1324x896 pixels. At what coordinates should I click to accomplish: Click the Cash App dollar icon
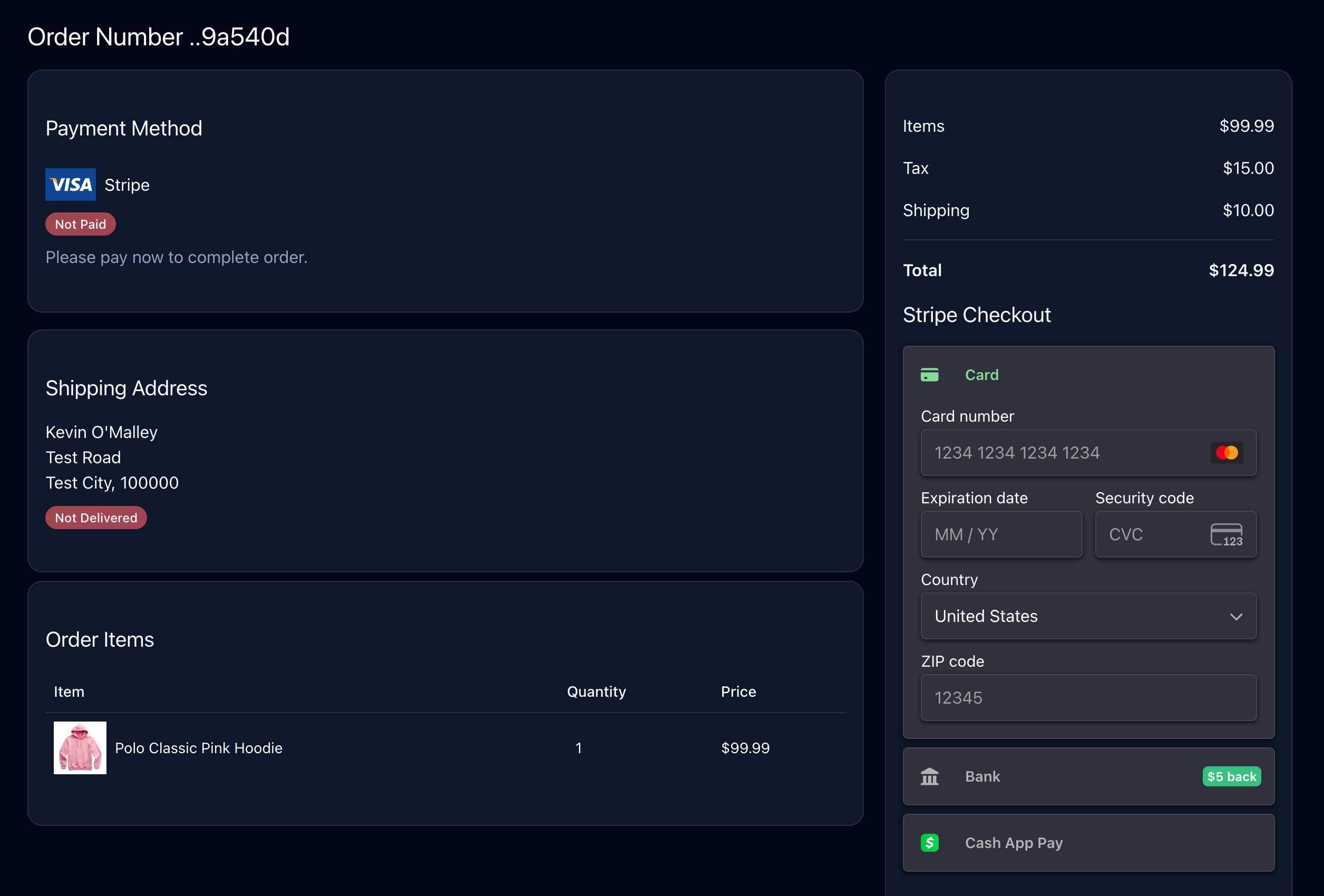coord(929,843)
